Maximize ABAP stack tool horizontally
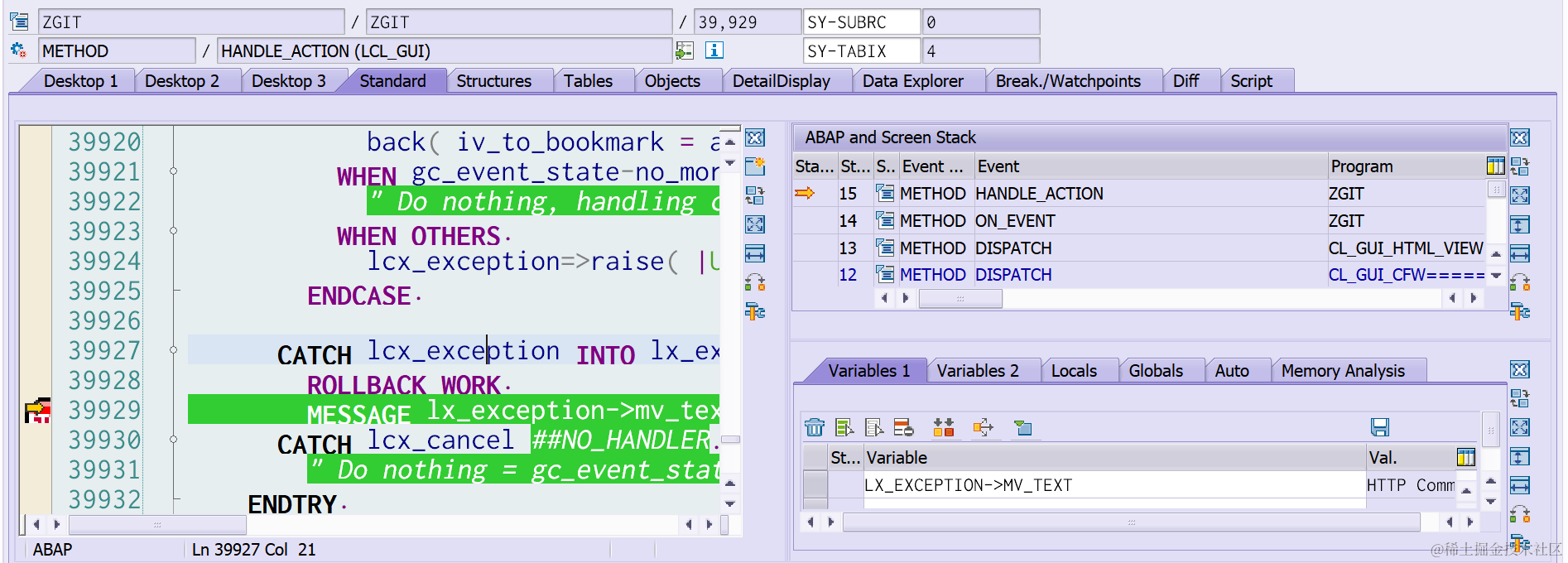Image resolution: width=1568 pixels, height=563 pixels. tap(1520, 253)
